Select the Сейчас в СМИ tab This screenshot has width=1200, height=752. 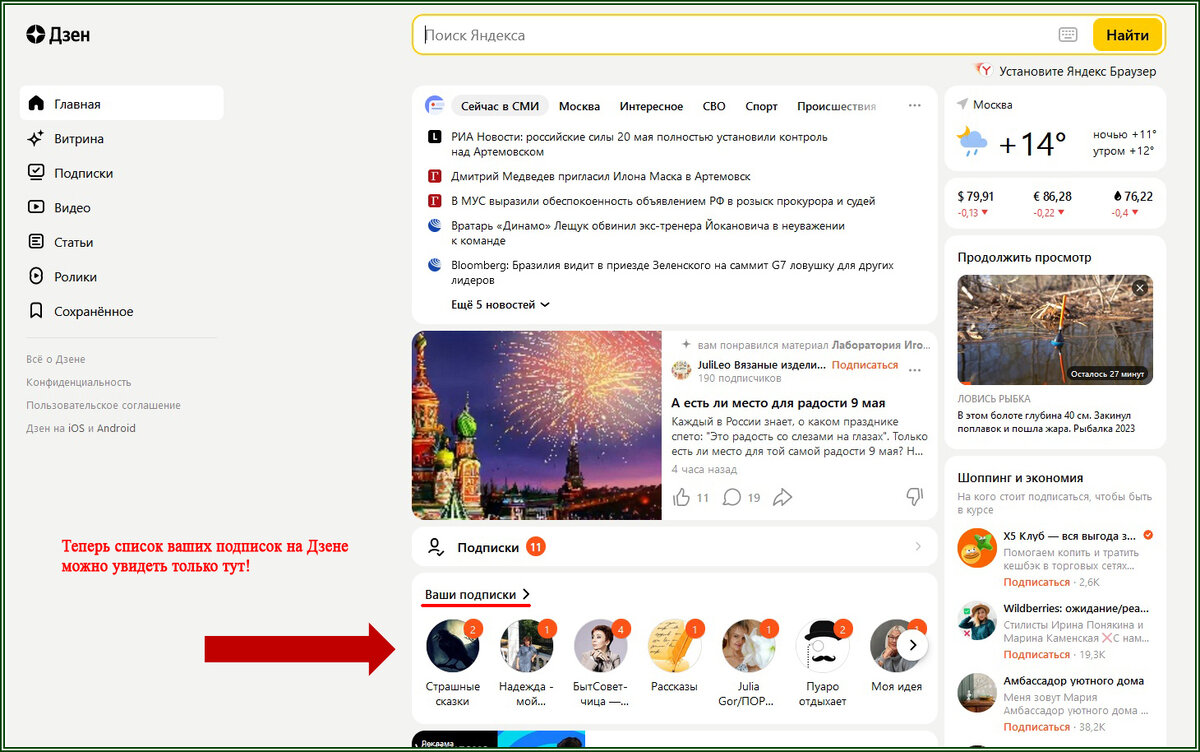pyautogui.click(x=499, y=106)
